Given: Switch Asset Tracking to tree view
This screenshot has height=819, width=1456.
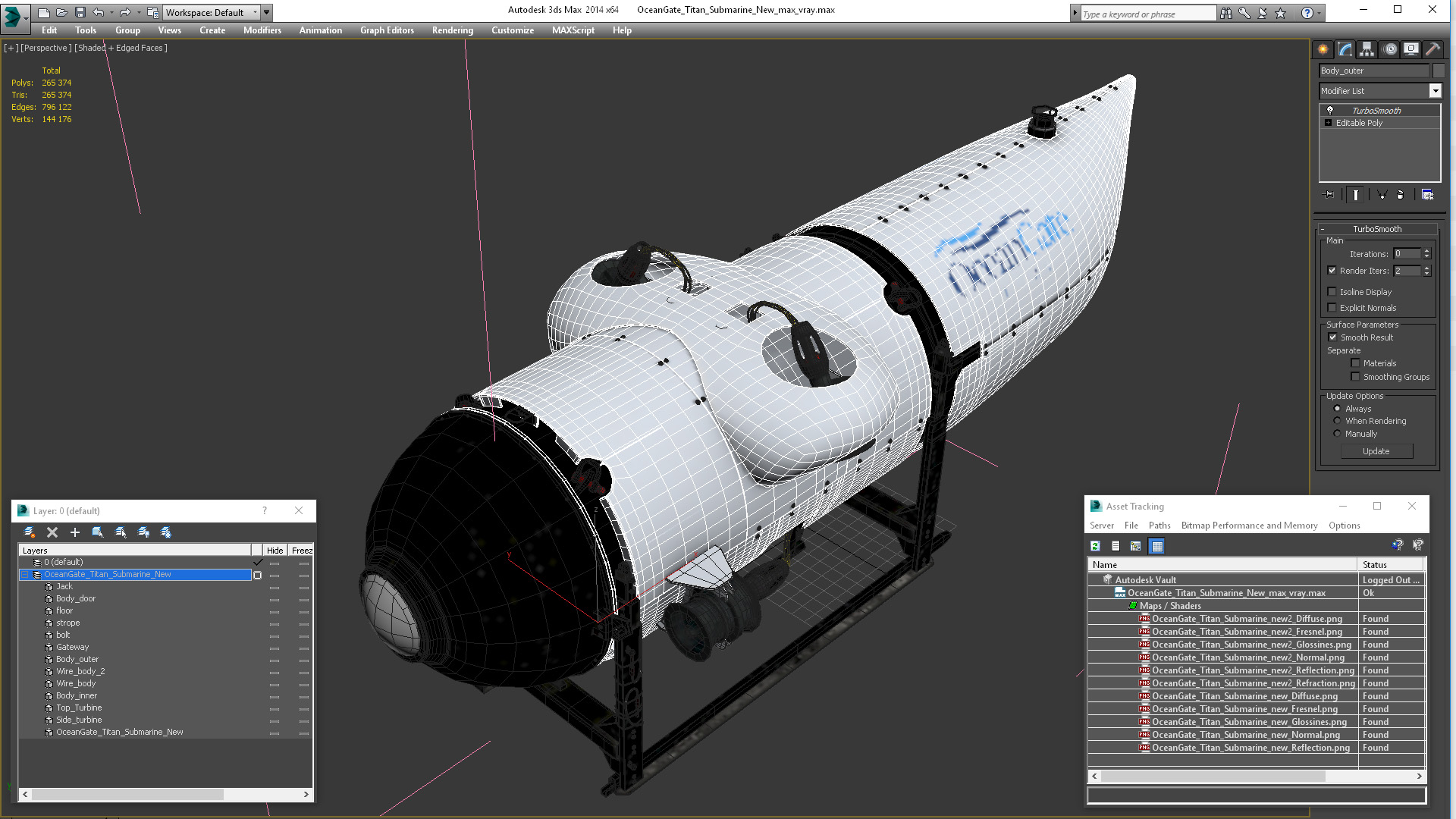Looking at the screenshot, I should tap(1136, 546).
